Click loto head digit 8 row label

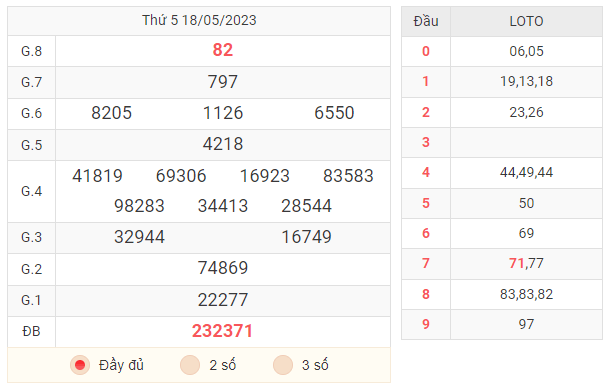(x=426, y=294)
